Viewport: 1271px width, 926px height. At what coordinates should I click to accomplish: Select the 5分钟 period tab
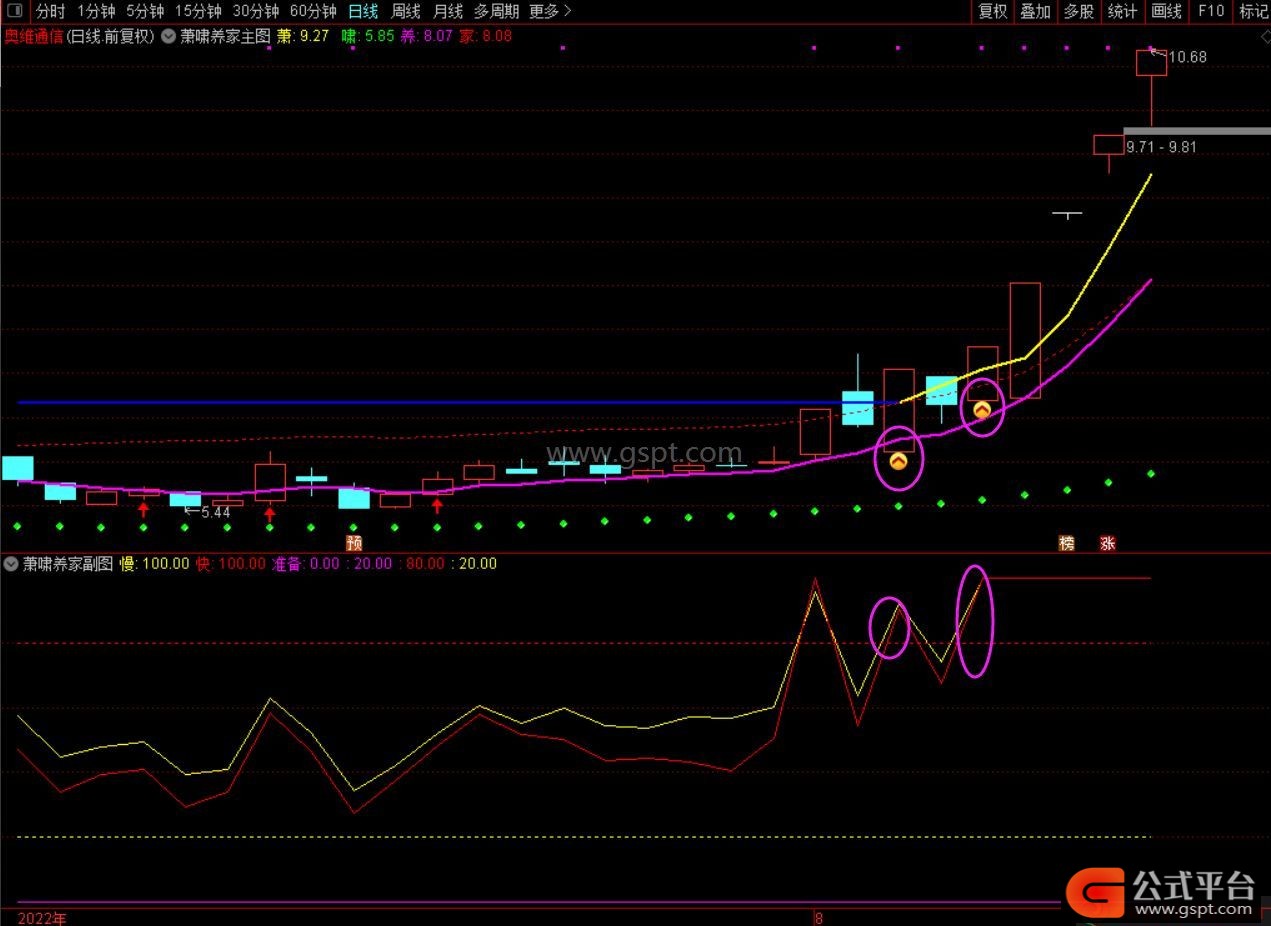pos(145,11)
